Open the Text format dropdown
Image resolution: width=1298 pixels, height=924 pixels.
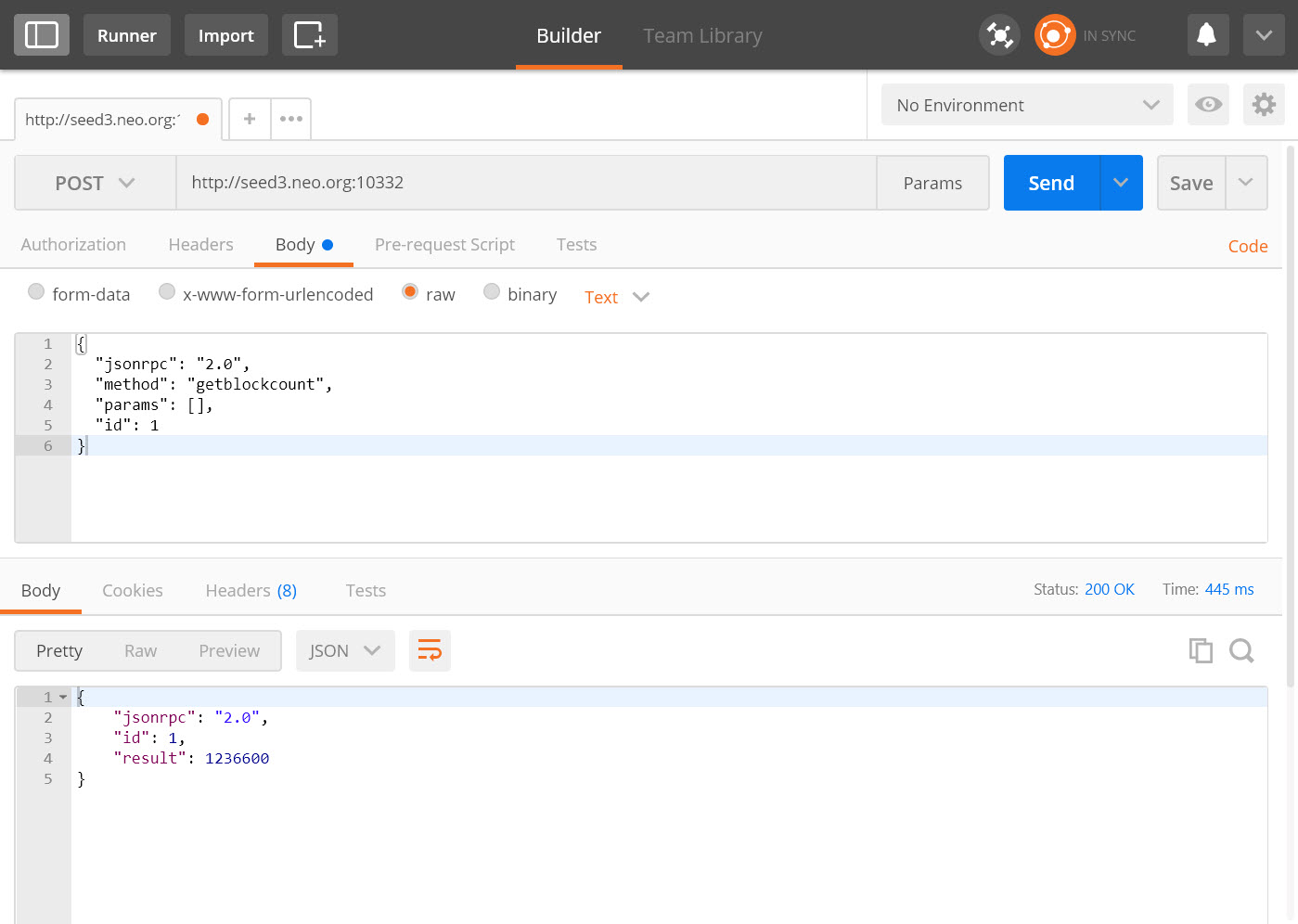617,297
